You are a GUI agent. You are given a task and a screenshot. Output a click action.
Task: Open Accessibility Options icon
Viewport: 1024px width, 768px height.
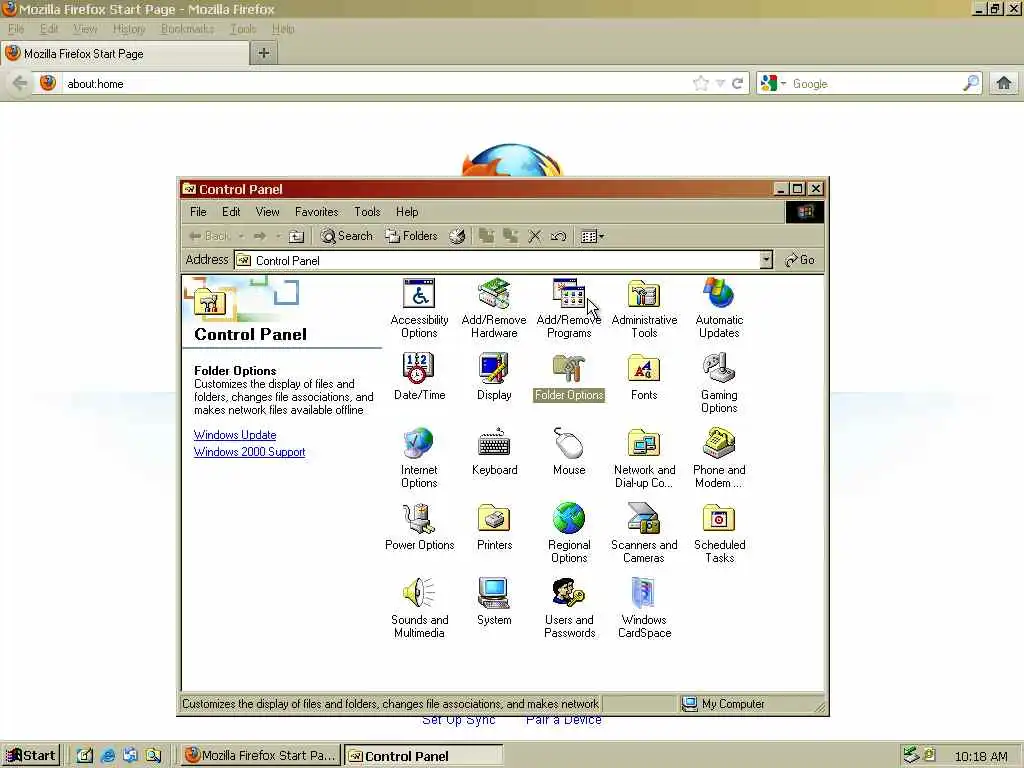[x=419, y=308]
